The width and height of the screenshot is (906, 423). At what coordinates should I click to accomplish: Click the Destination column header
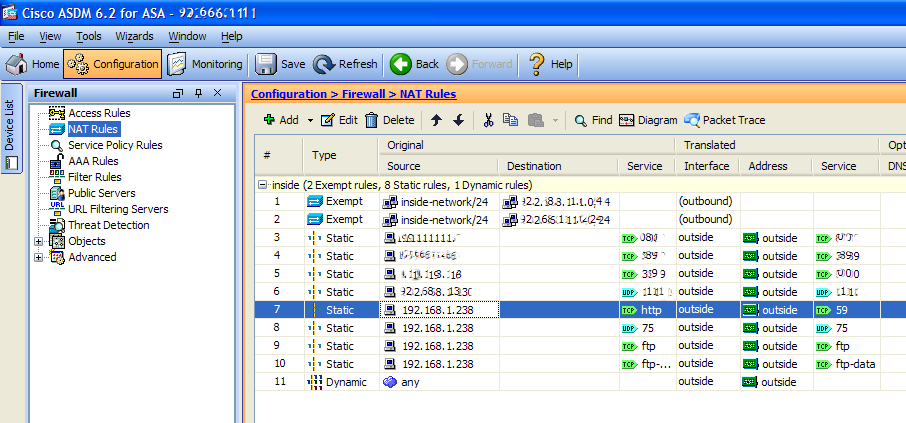[558, 166]
